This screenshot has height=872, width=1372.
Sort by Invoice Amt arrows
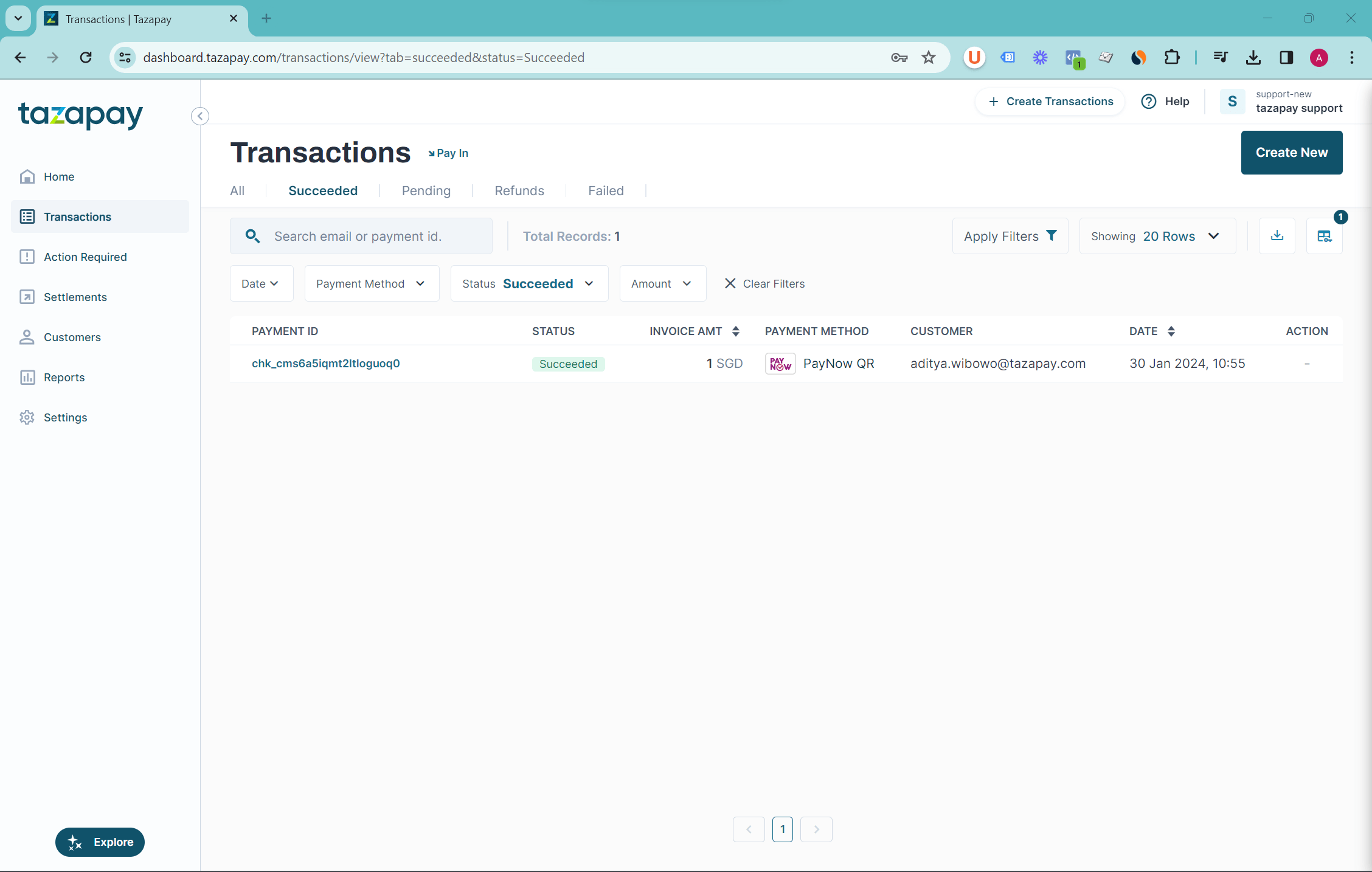point(736,331)
